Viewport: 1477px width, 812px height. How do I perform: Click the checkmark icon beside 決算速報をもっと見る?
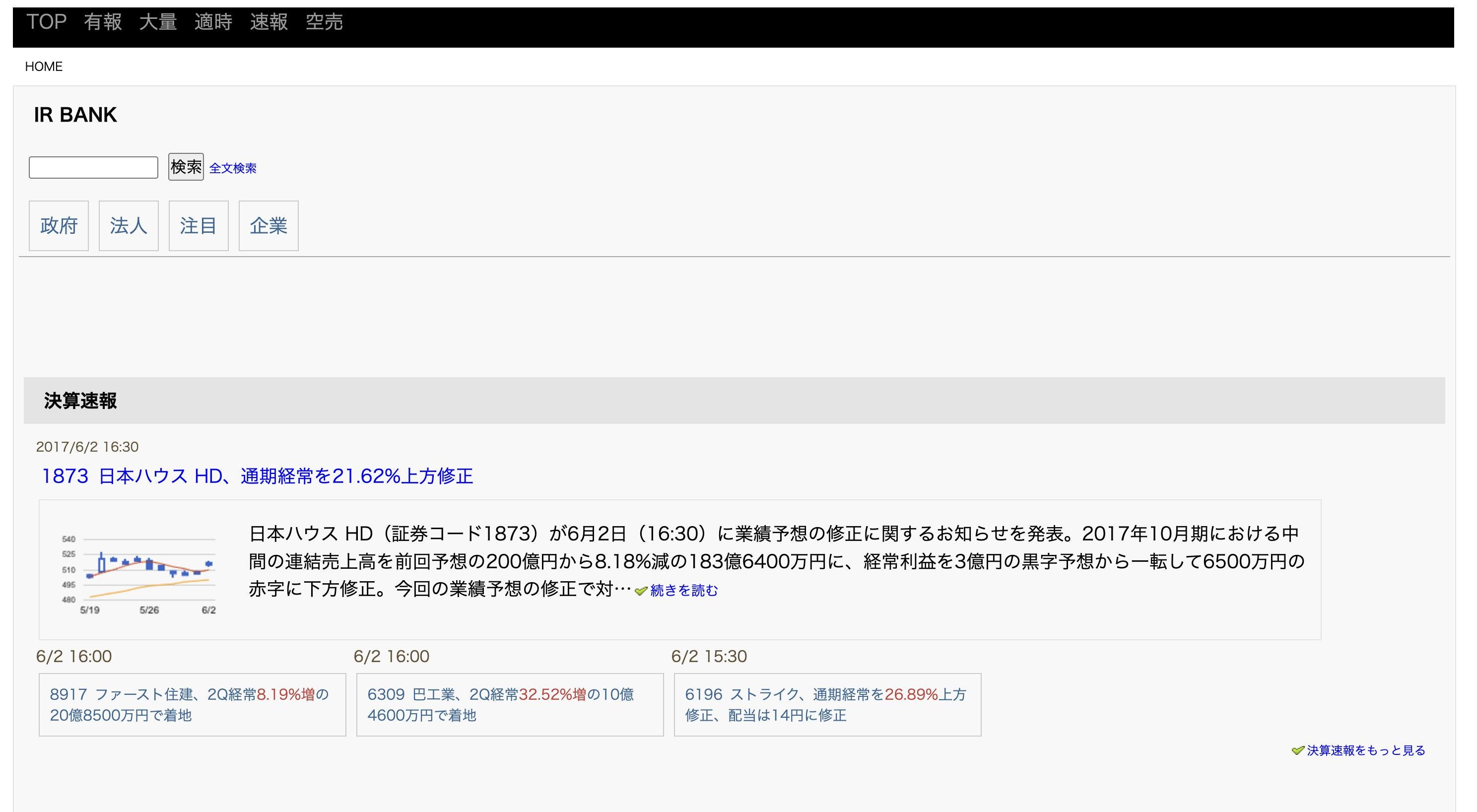(x=1297, y=750)
